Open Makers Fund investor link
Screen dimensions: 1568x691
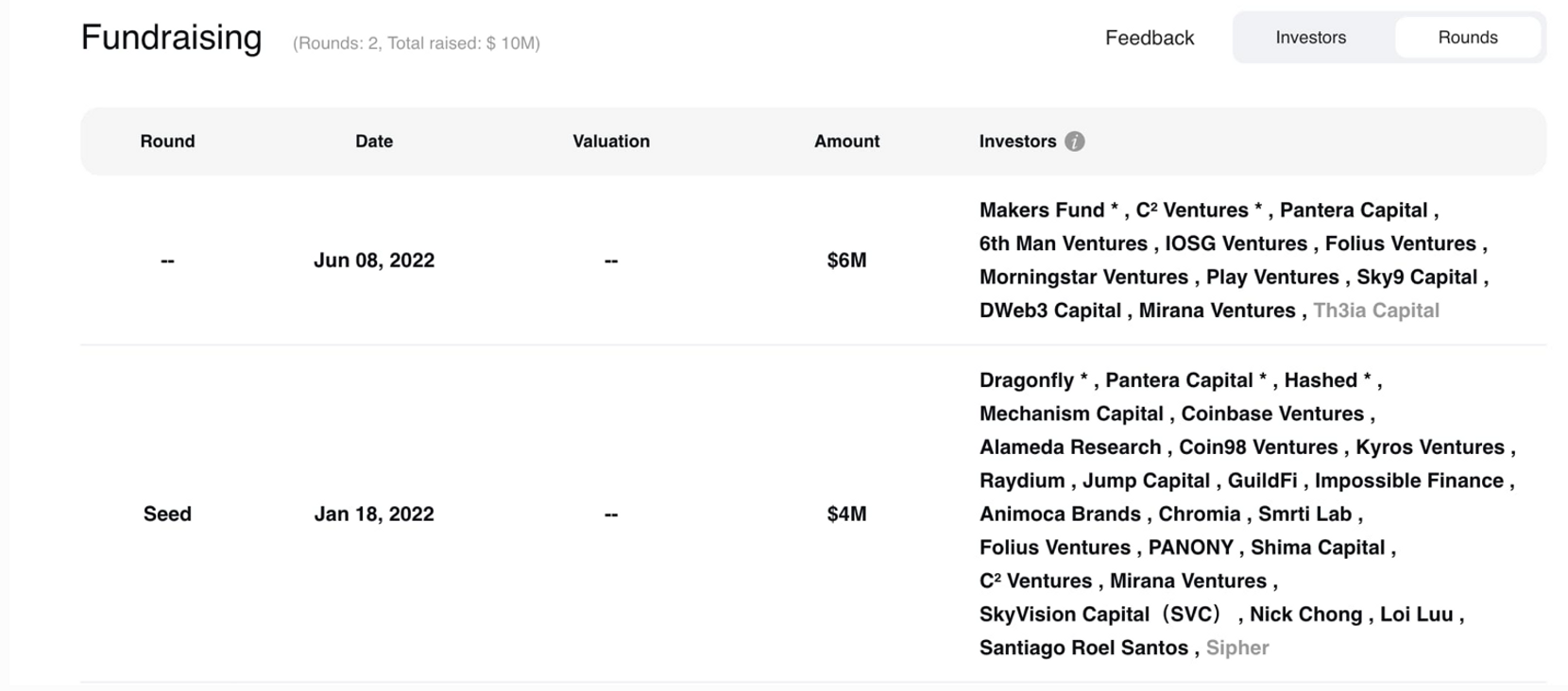click(1042, 211)
